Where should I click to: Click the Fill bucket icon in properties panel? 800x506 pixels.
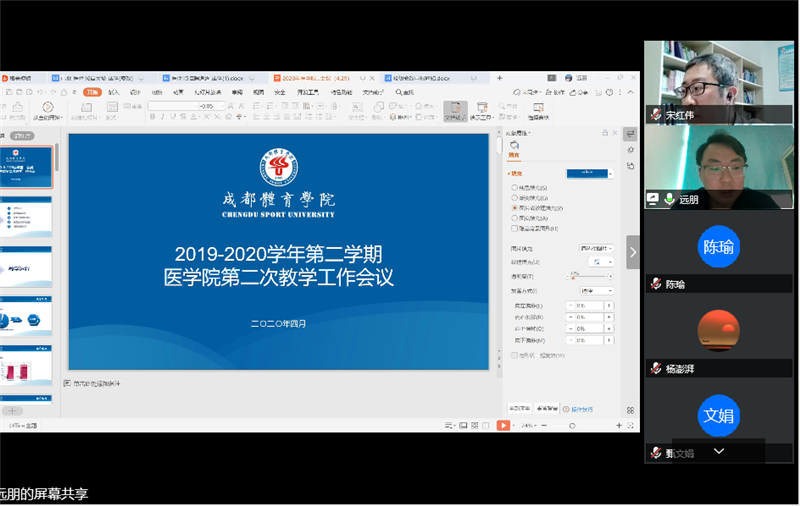point(514,145)
